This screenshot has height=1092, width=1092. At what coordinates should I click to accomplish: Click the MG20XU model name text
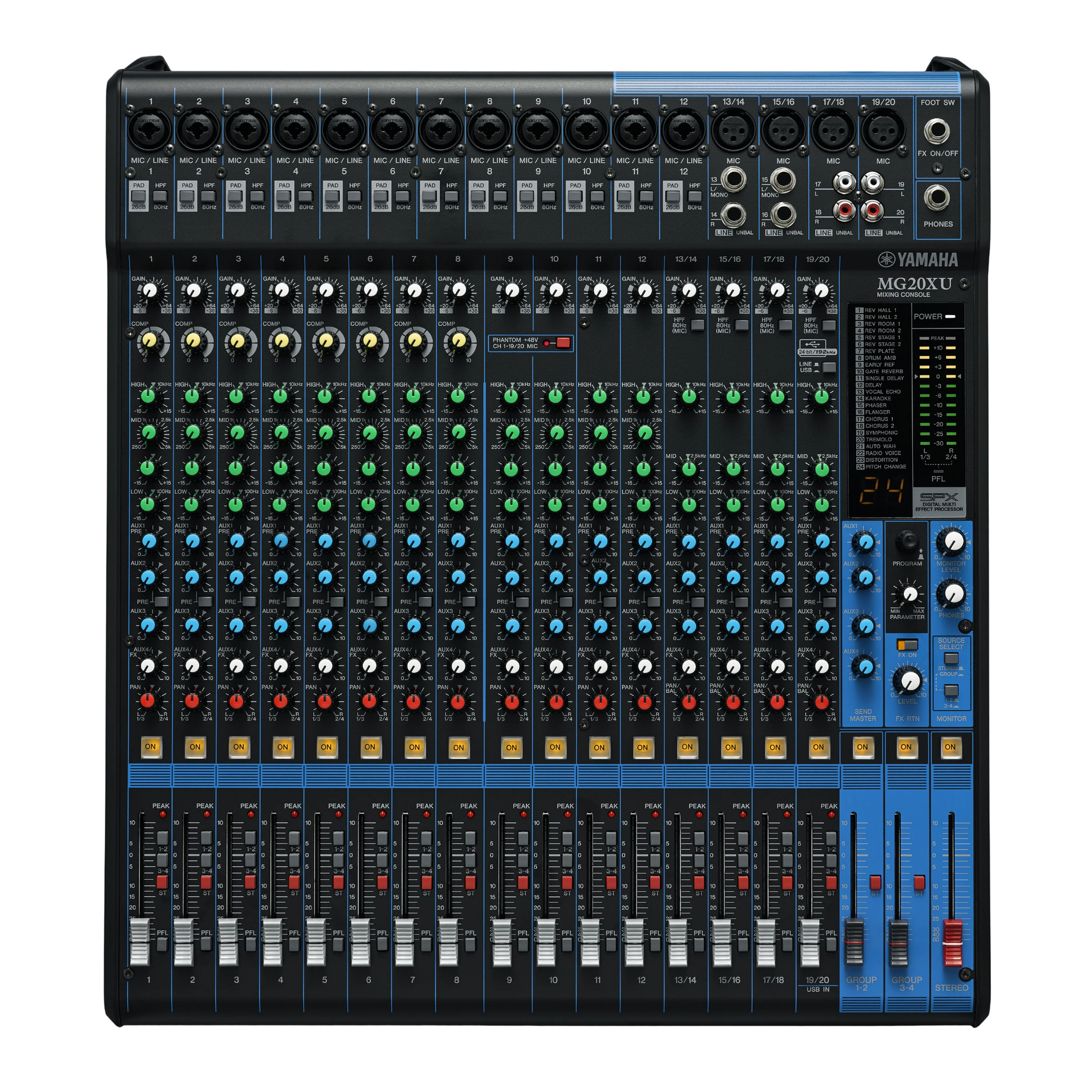click(915, 283)
